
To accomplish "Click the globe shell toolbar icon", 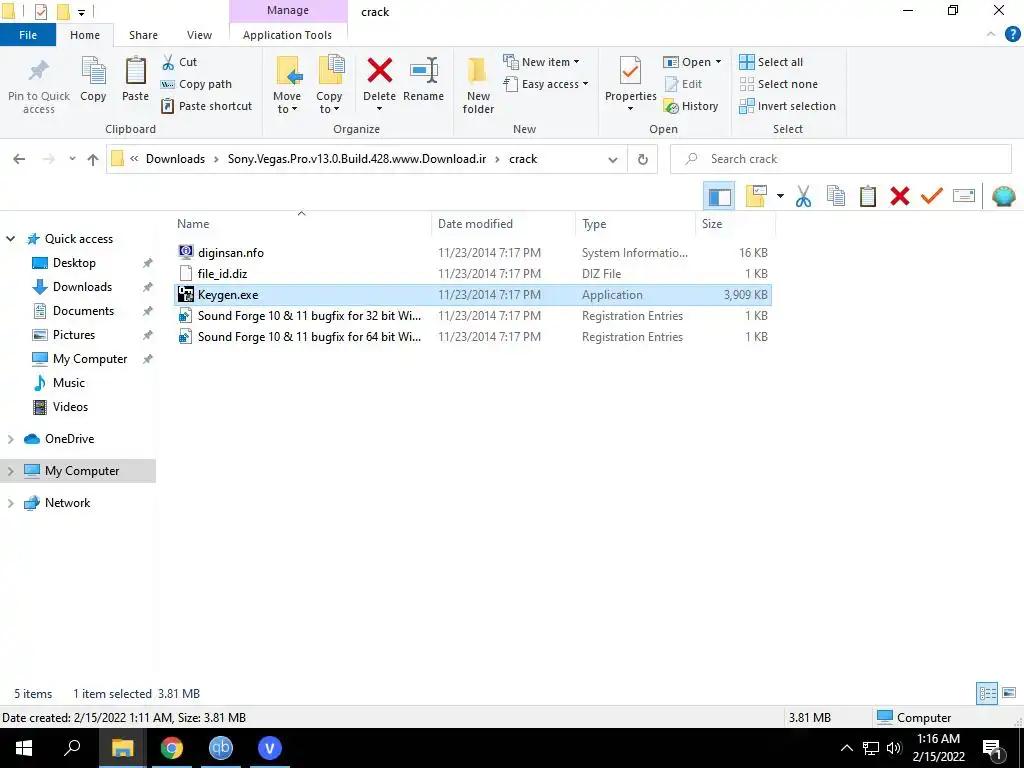I will point(1004,196).
